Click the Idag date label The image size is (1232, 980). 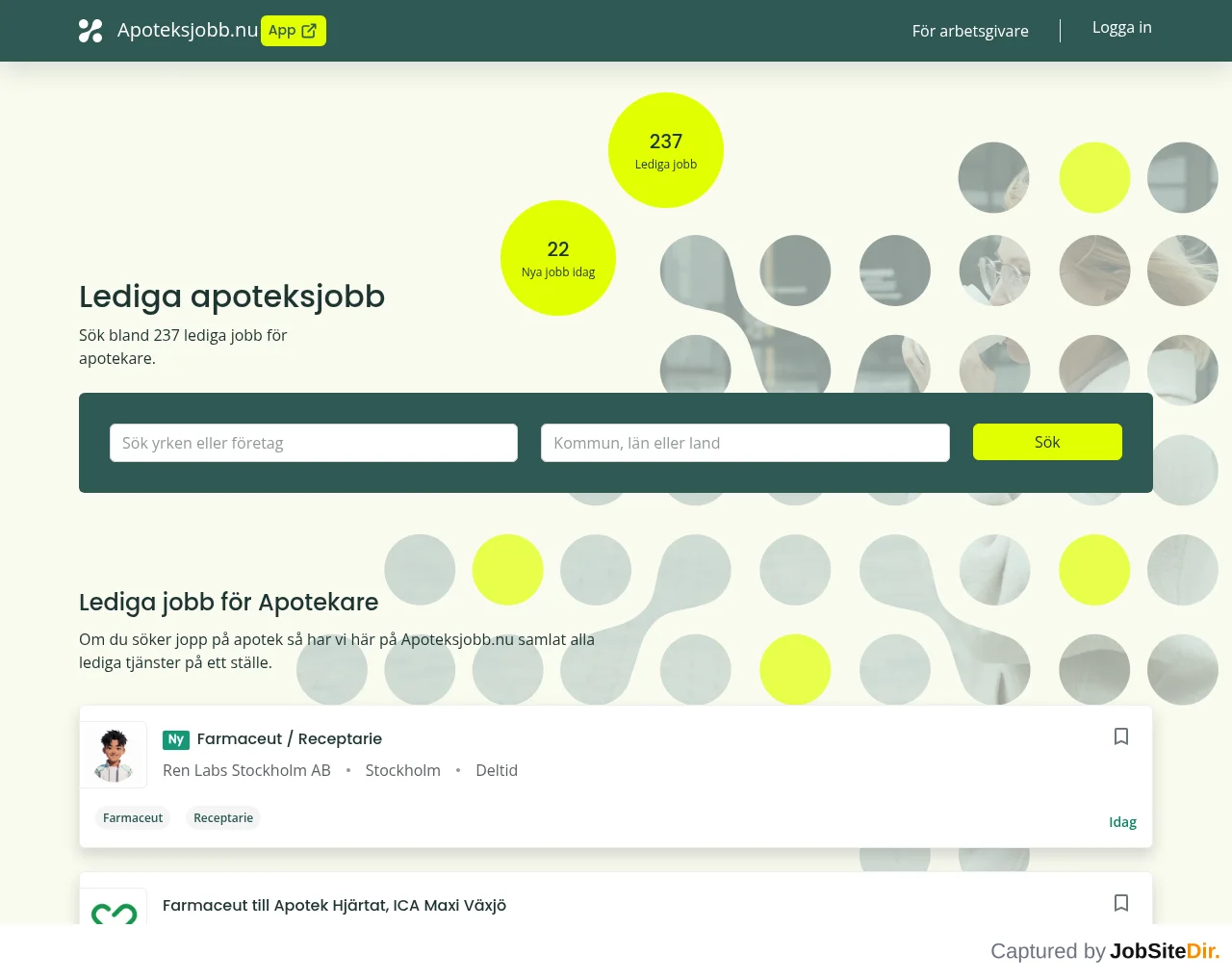tap(1122, 822)
